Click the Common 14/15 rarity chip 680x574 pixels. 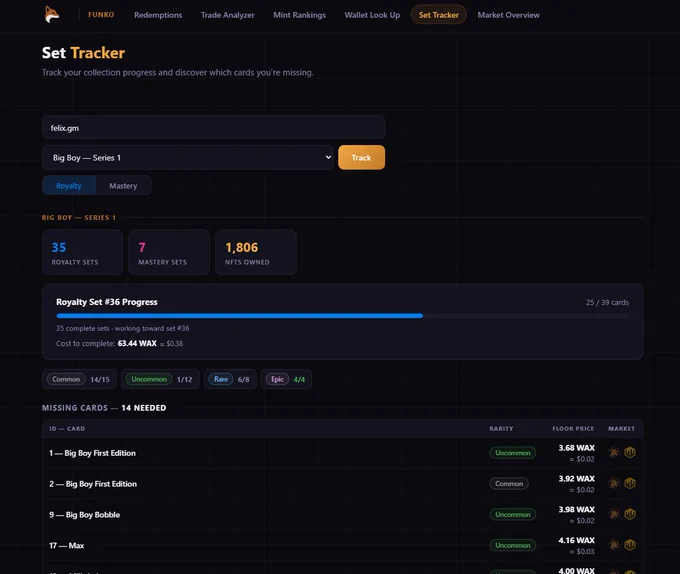(79, 379)
